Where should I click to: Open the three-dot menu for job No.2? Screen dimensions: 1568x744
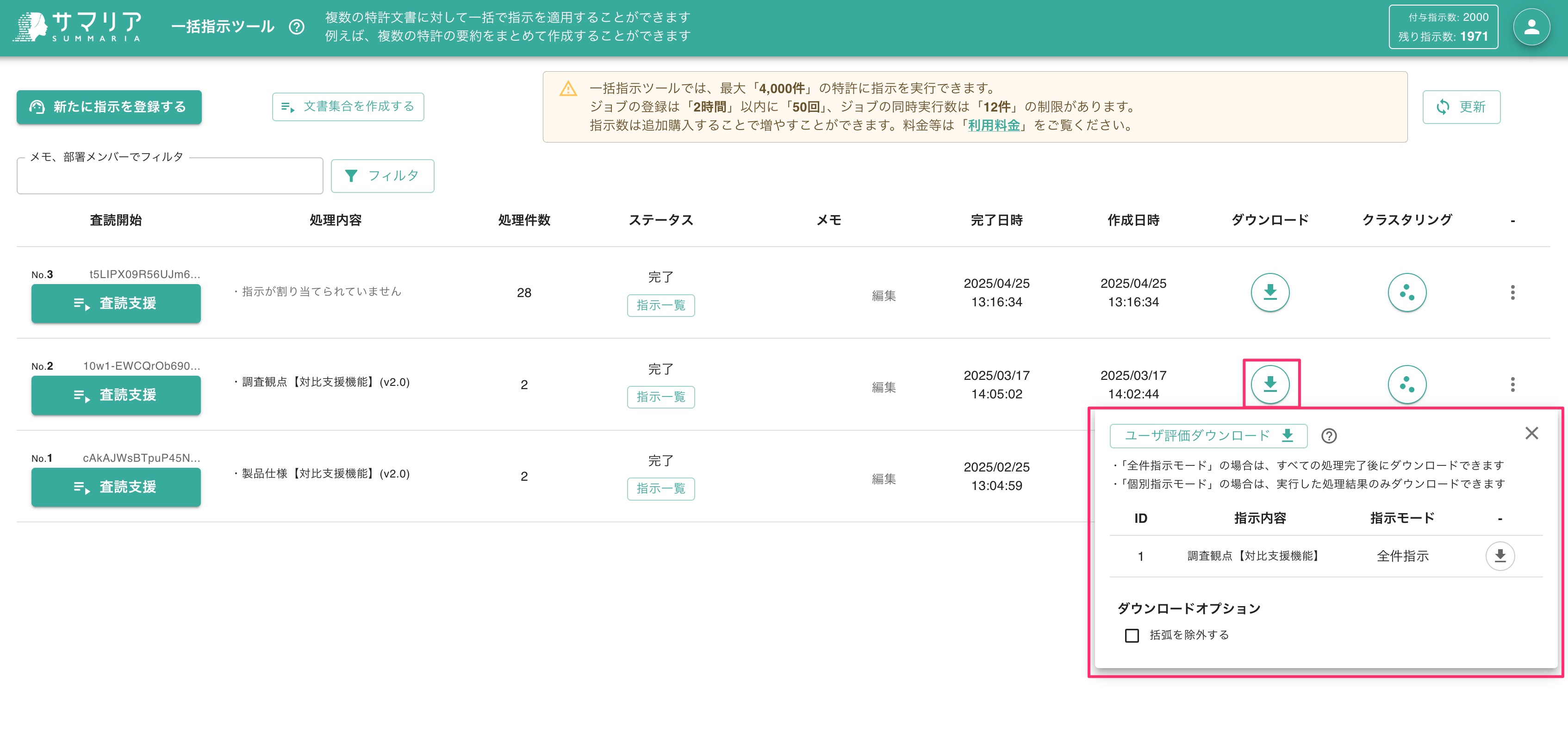pyautogui.click(x=1512, y=384)
